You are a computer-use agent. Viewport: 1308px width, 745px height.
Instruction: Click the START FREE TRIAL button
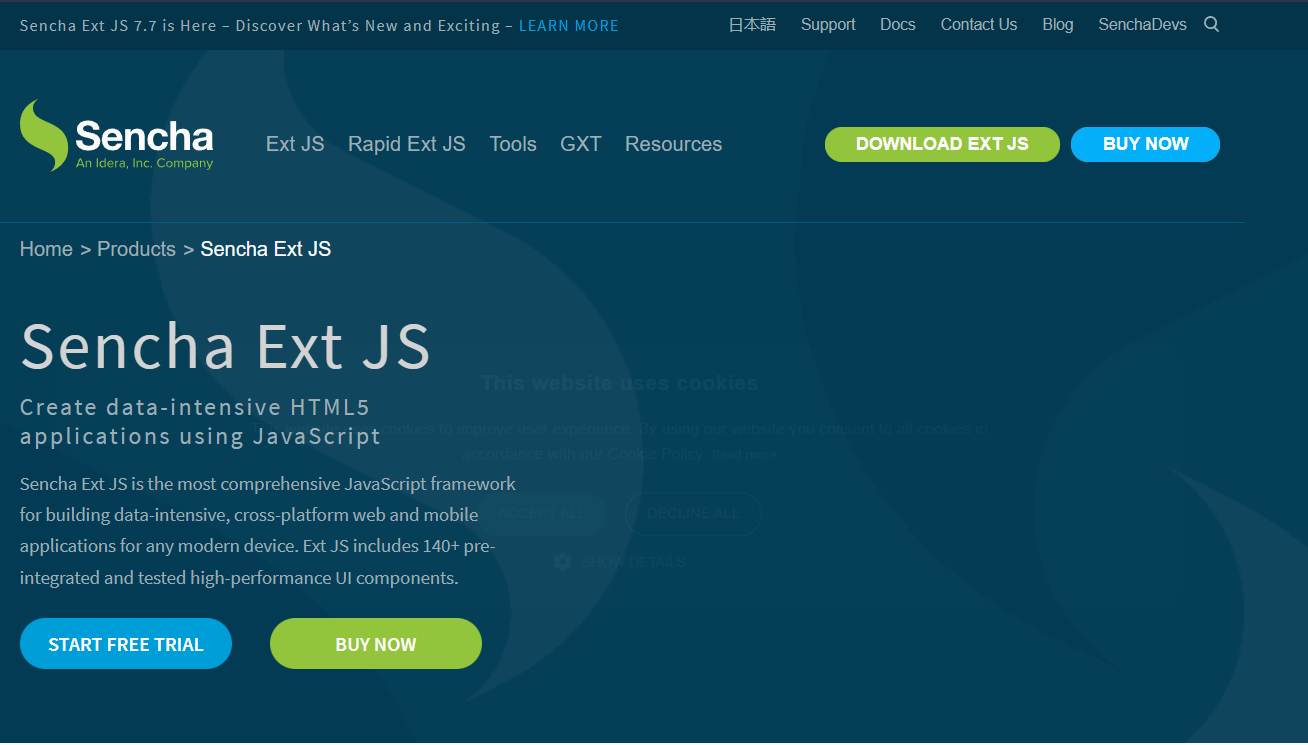126,644
